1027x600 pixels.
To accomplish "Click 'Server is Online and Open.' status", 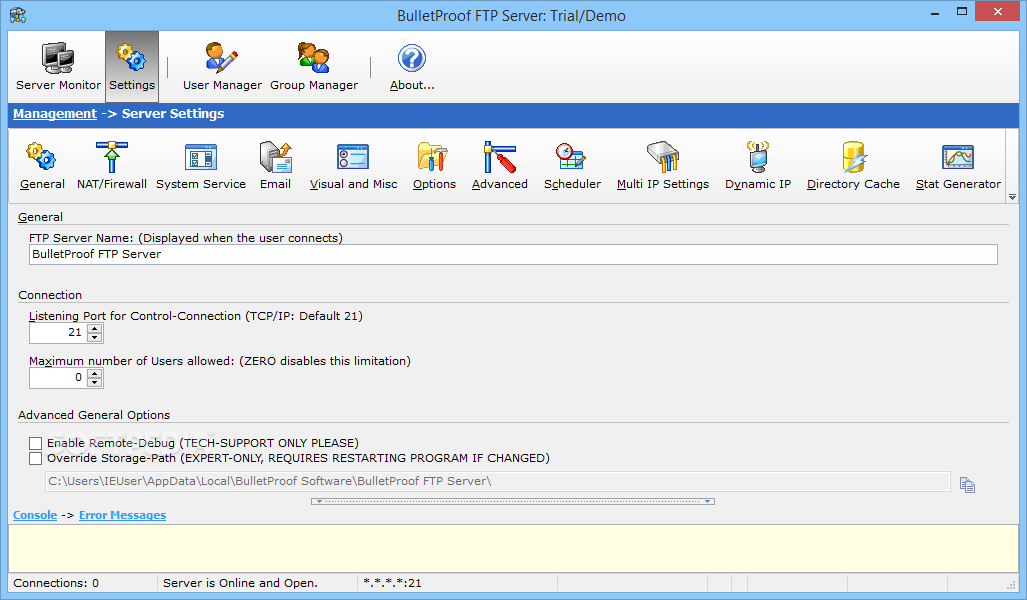I will click(x=240, y=583).
